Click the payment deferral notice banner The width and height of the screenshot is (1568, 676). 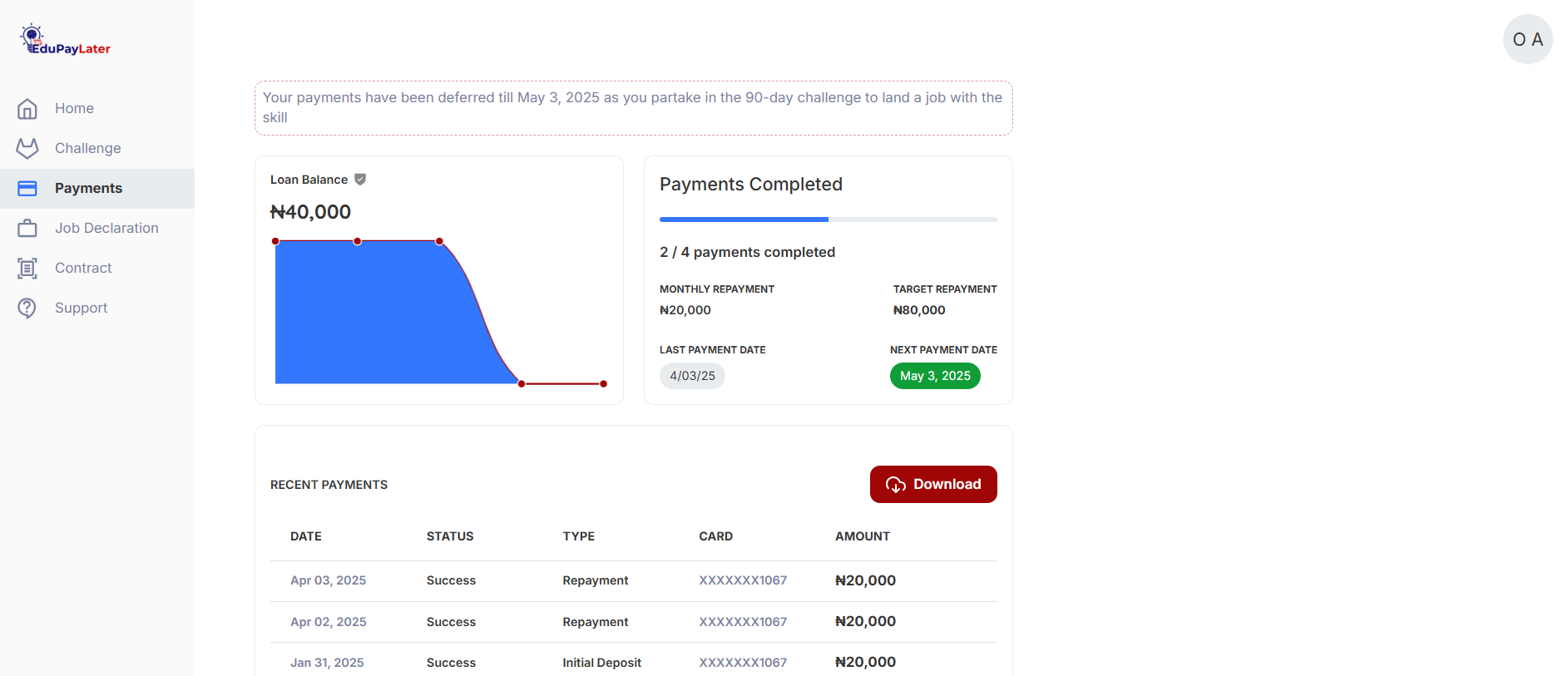click(634, 108)
